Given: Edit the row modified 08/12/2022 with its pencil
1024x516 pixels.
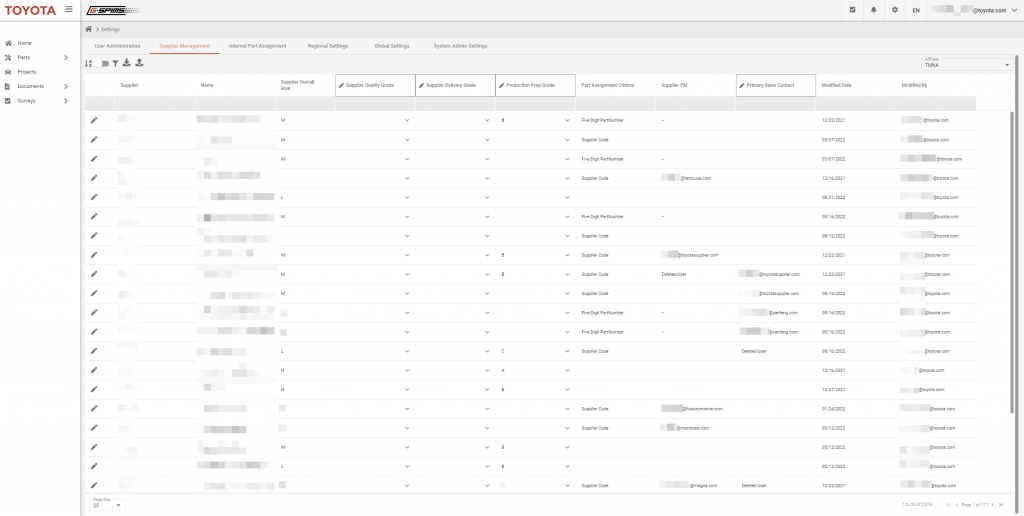Looking at the screenshot, I should 94,235.
